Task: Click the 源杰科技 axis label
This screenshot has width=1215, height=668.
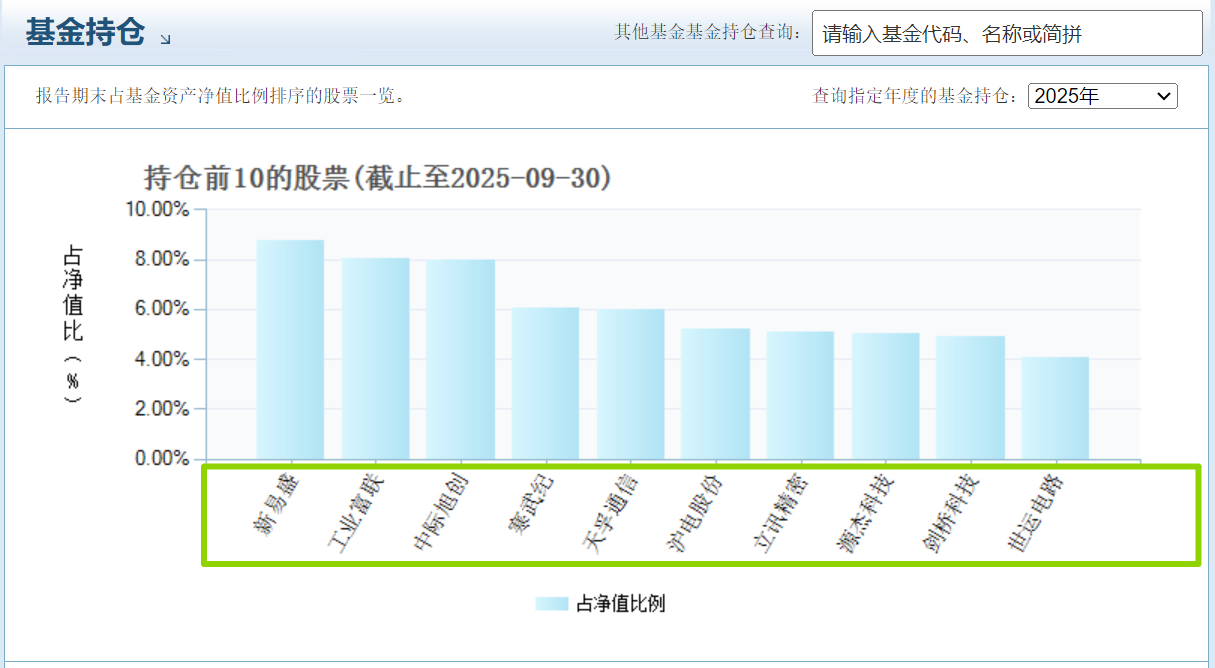Action: [864, 513]
